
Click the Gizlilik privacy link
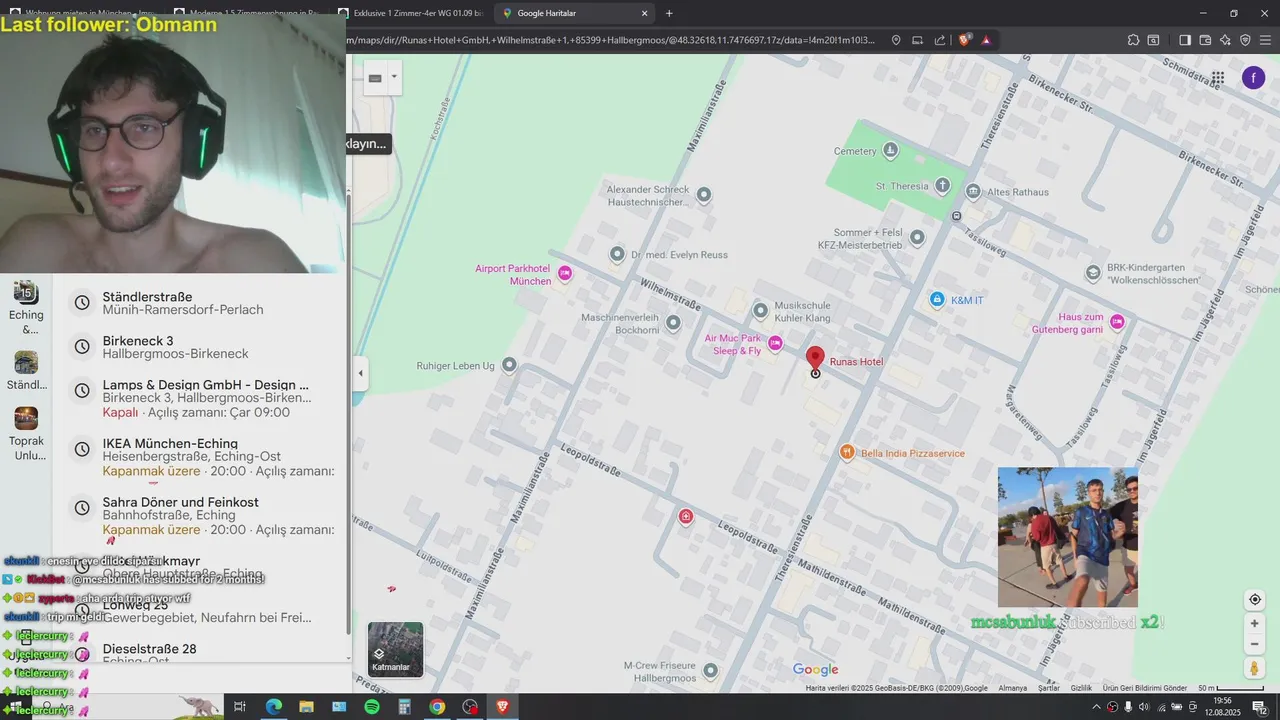click(x=1081, y=688)
